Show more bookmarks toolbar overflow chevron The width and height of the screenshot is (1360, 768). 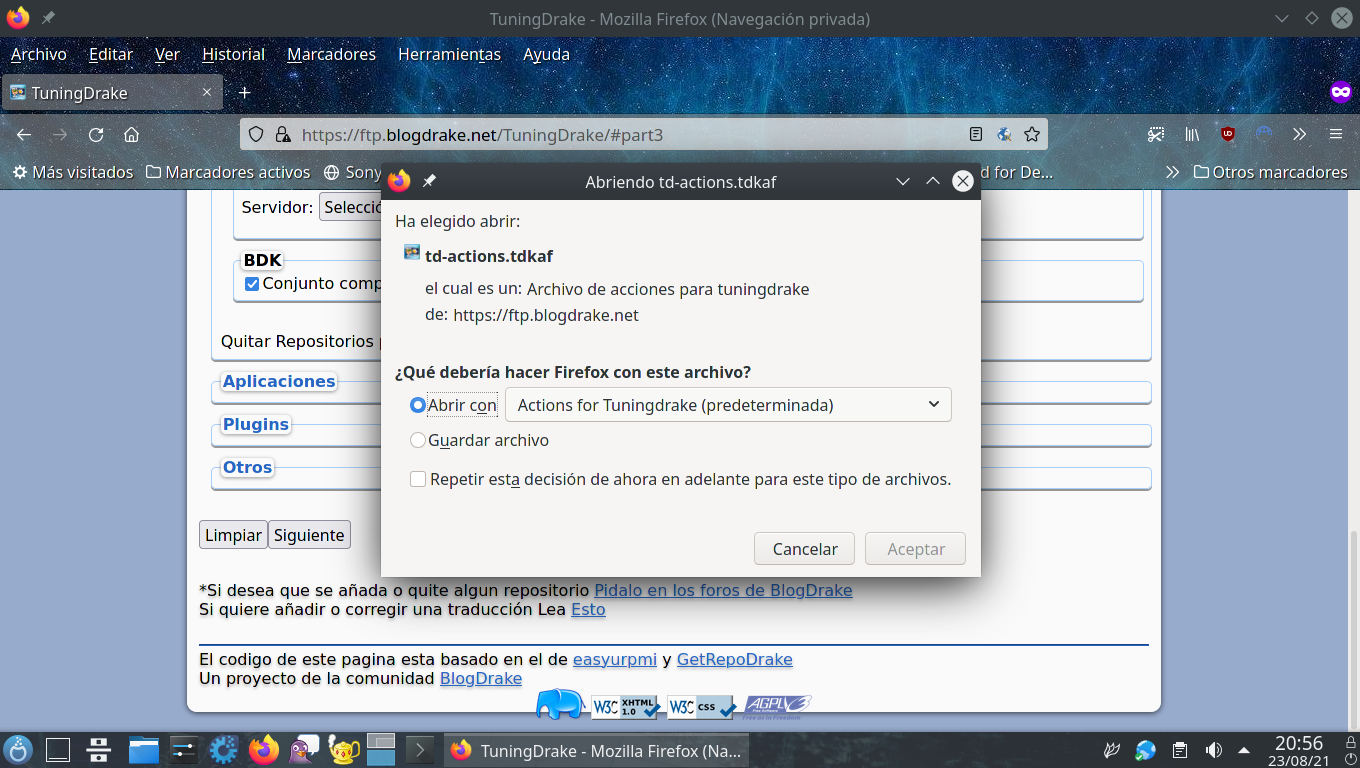pos(1172,172)
